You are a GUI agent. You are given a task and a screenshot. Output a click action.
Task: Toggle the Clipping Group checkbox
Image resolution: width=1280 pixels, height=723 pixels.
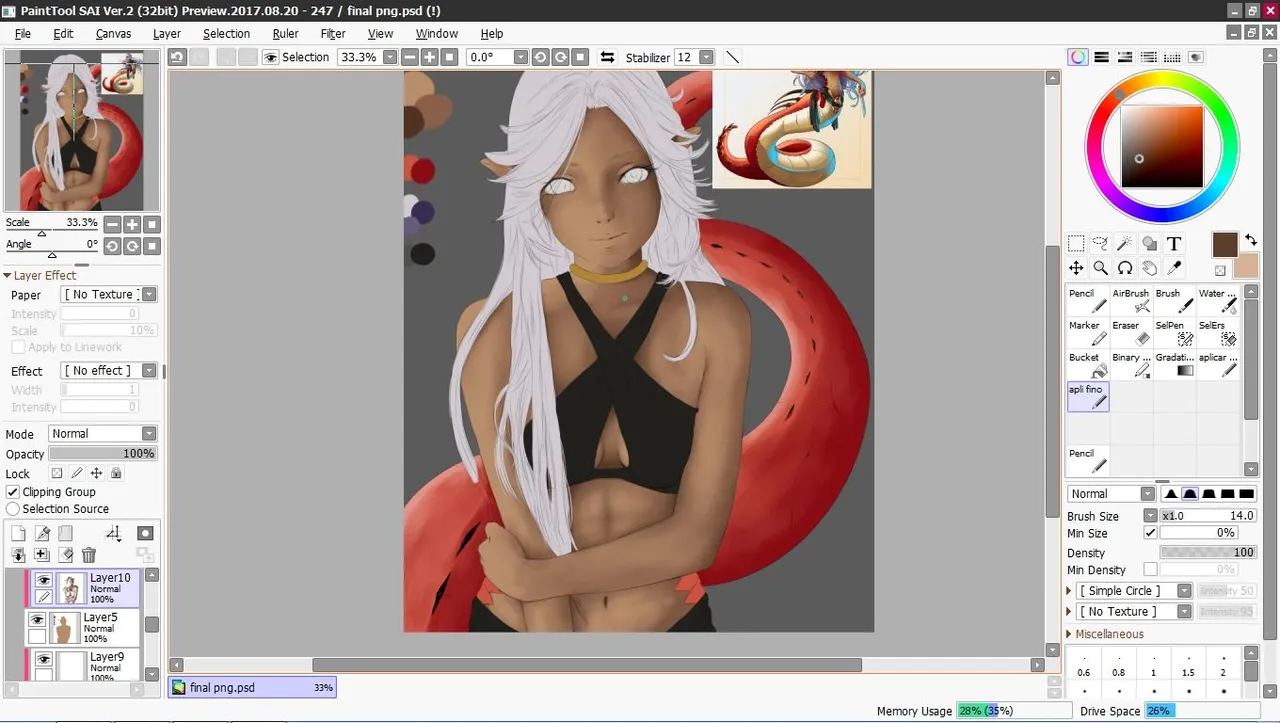[13, 492]
